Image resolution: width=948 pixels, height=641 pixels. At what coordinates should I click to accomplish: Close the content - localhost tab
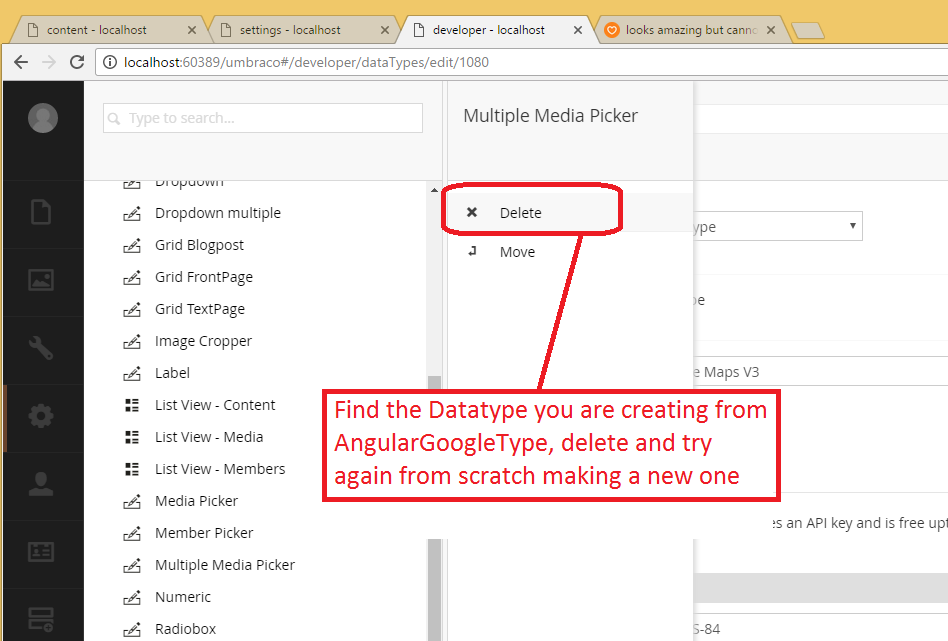(192, 30)
